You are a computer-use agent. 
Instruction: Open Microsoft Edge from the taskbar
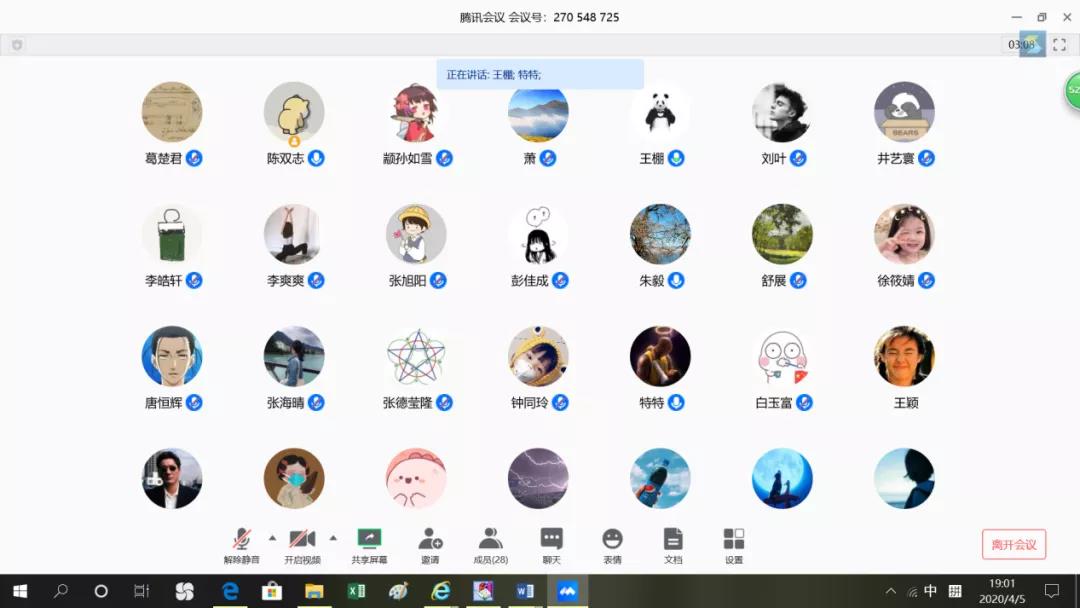point(230,591)
